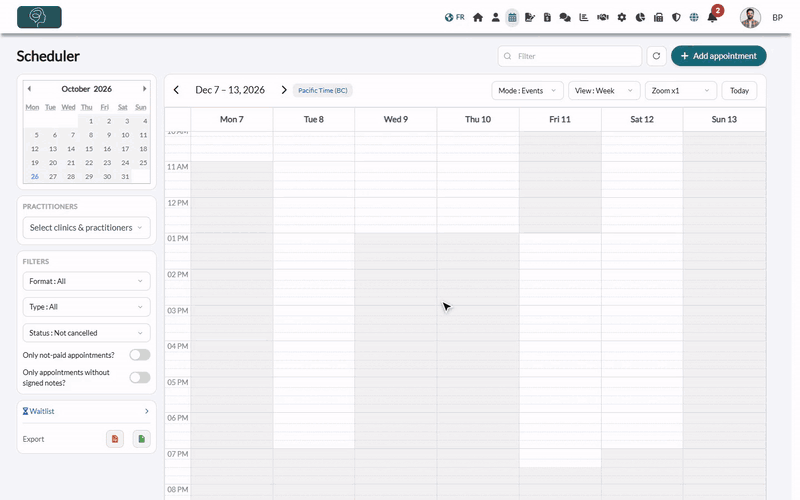Refresh the scheduler with the reload icon

[x=656, y=56]
